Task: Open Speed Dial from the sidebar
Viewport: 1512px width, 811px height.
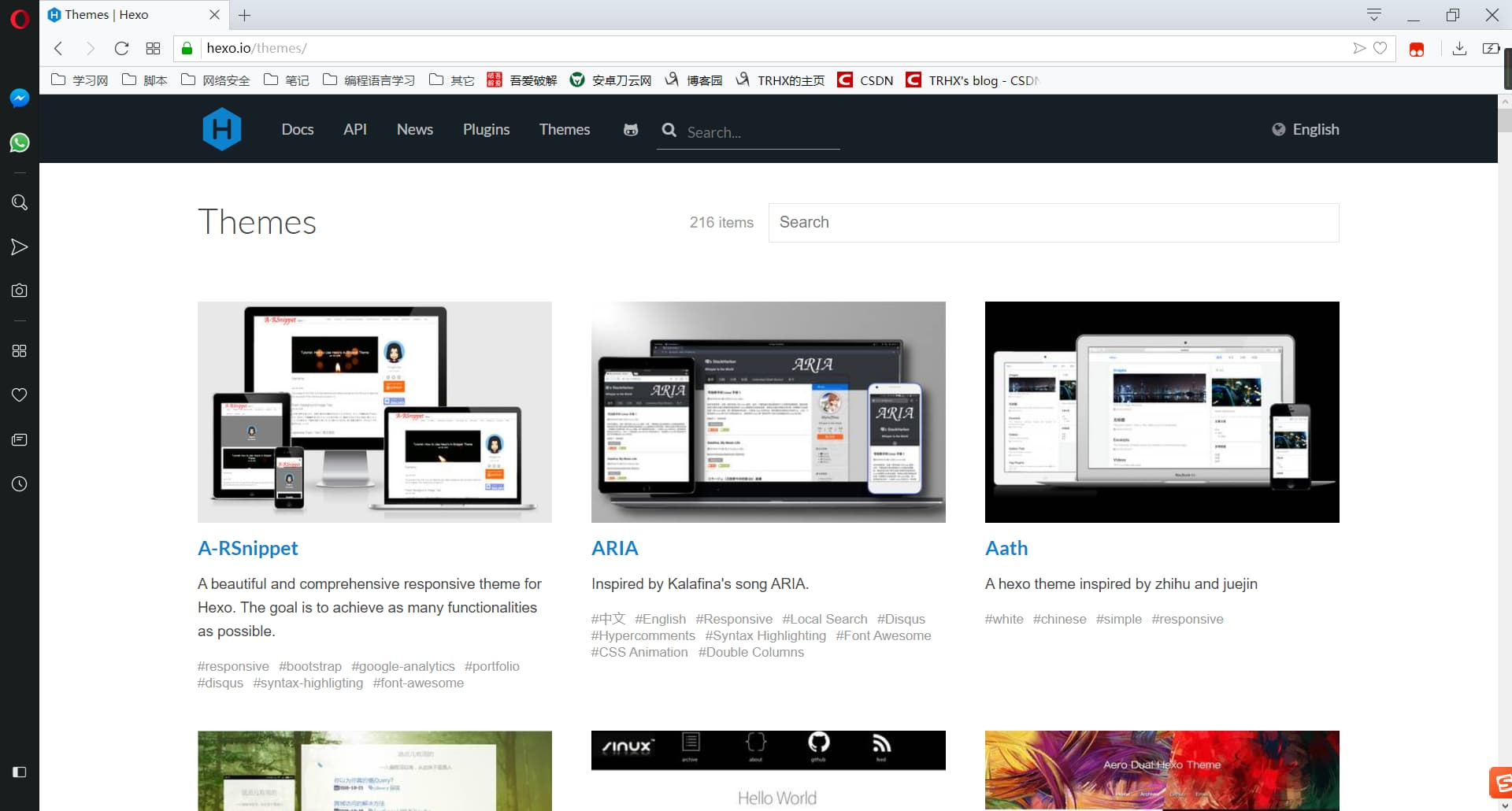Action: click(20, 350)
